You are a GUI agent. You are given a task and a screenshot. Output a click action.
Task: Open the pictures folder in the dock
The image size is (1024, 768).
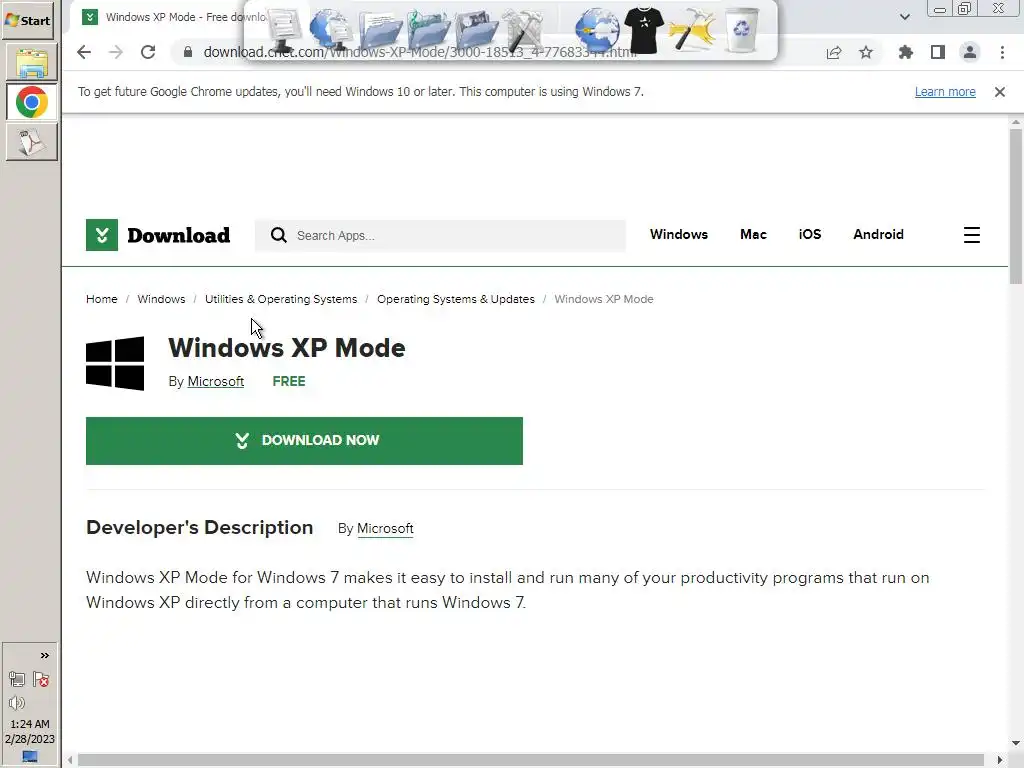(476, 29)
